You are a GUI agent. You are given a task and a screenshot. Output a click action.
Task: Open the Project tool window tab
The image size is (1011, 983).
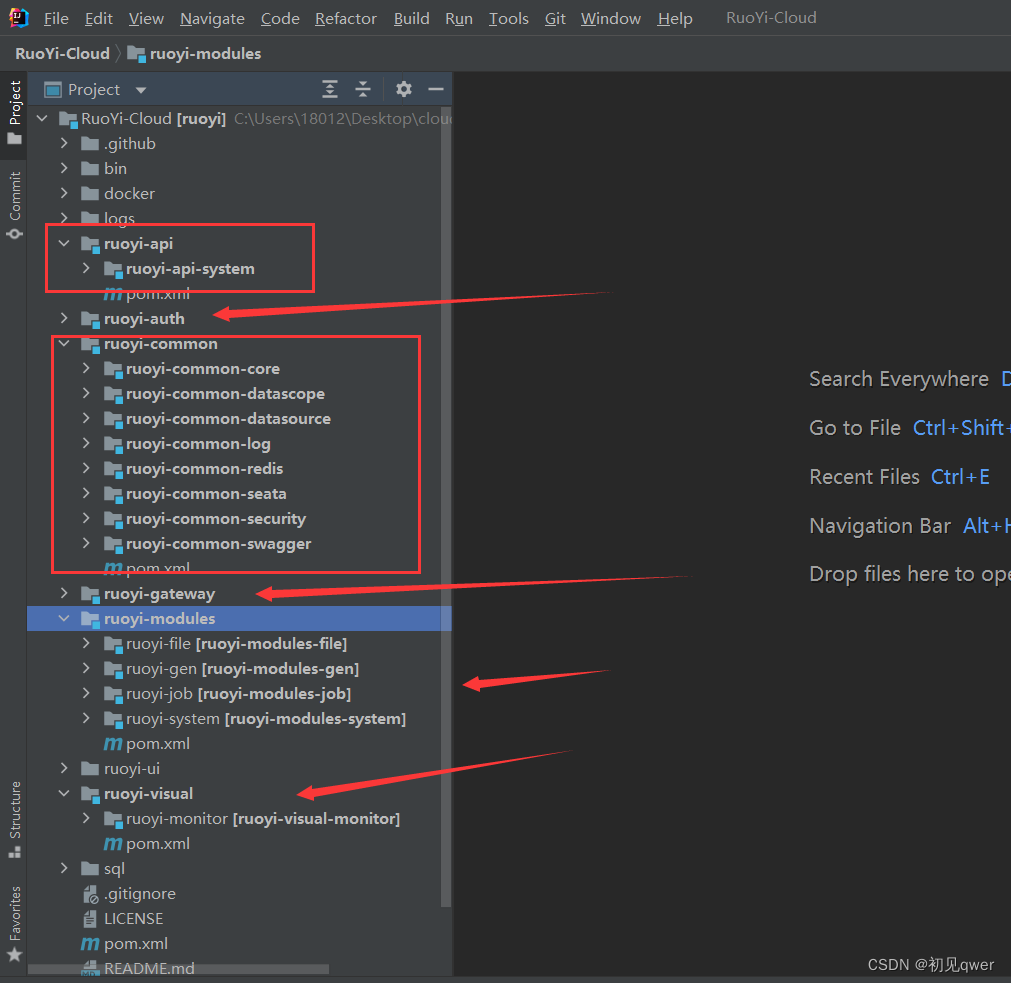click(14, 112)
